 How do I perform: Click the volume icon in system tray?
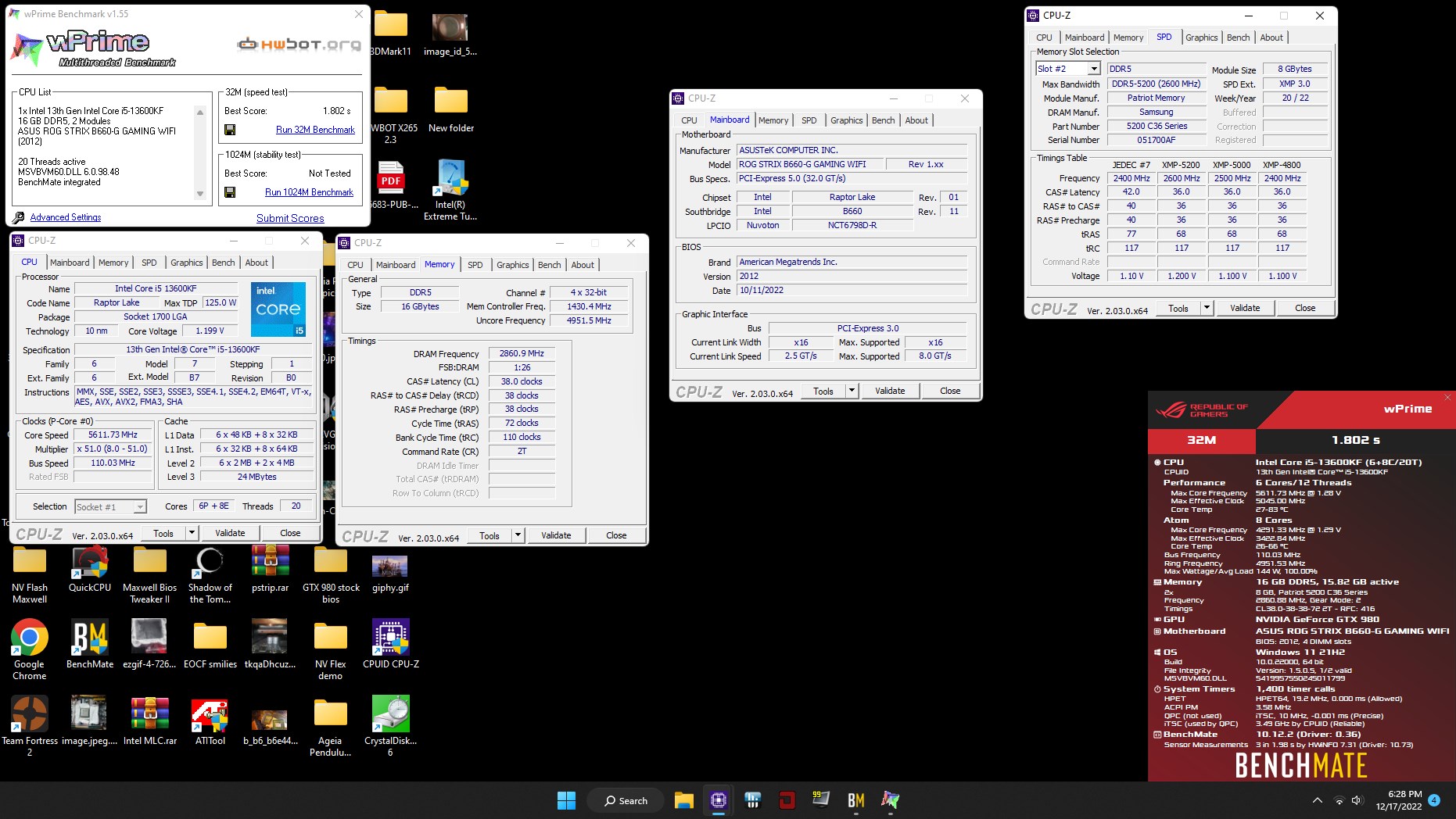point(1357,800)
